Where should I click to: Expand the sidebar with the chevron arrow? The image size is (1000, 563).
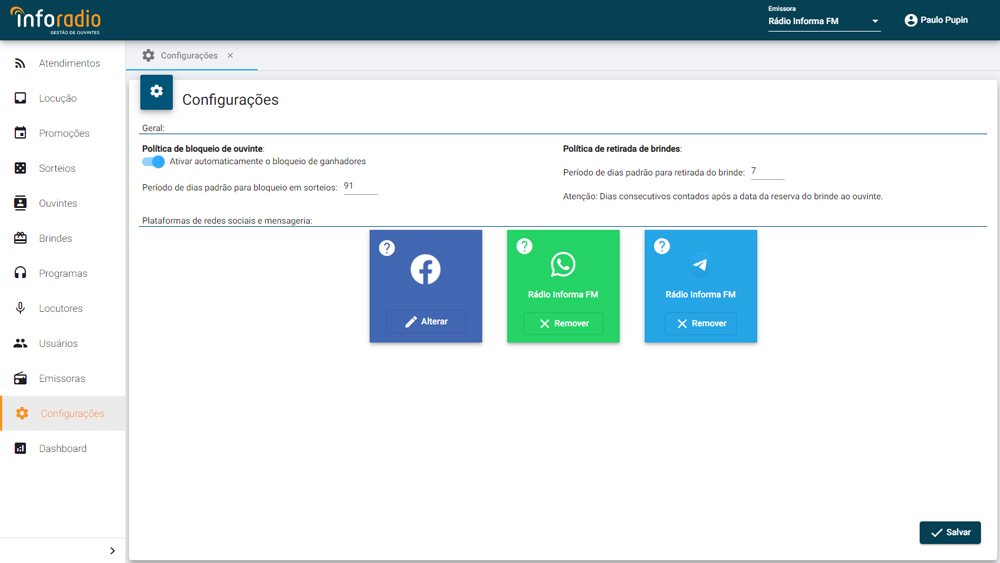click(x=112, y=551)
